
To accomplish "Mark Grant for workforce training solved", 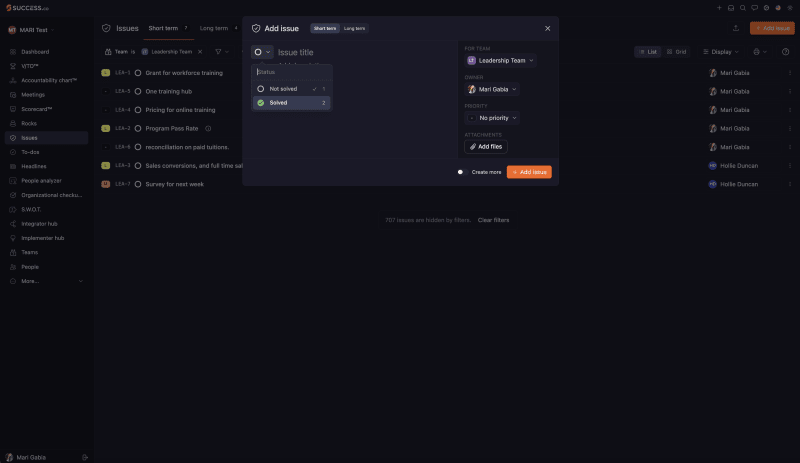I will click(138, 73).
